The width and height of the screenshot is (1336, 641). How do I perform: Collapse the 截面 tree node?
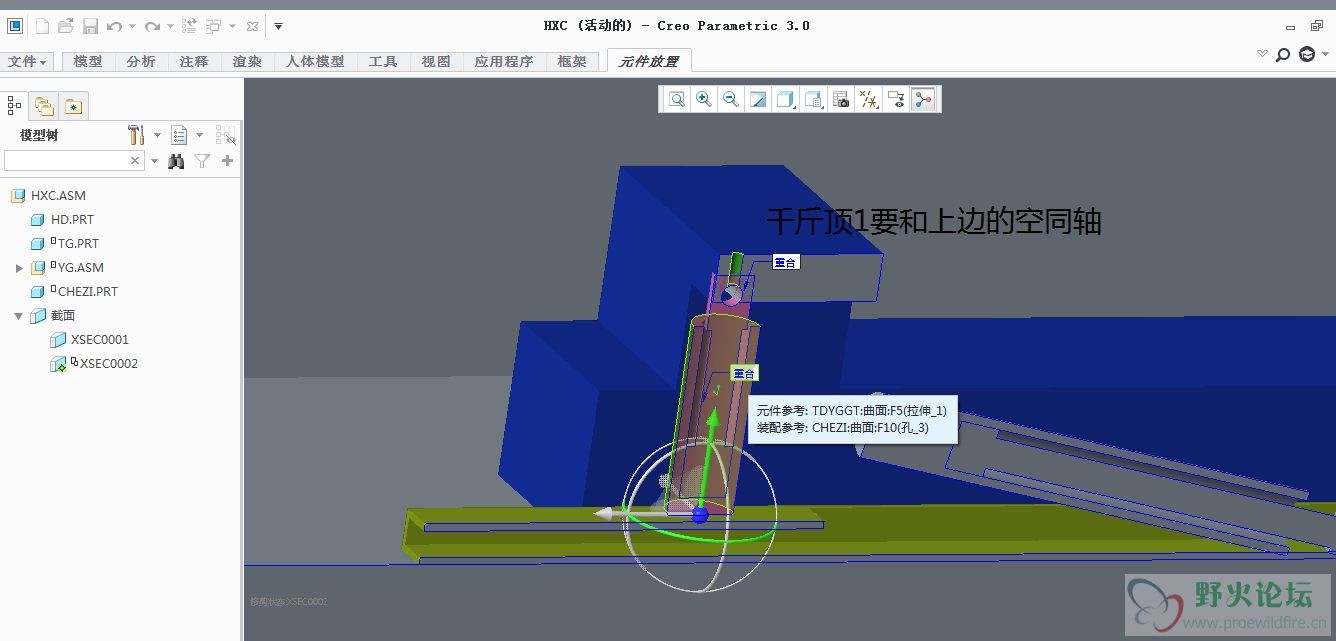[x=19, y=316]
